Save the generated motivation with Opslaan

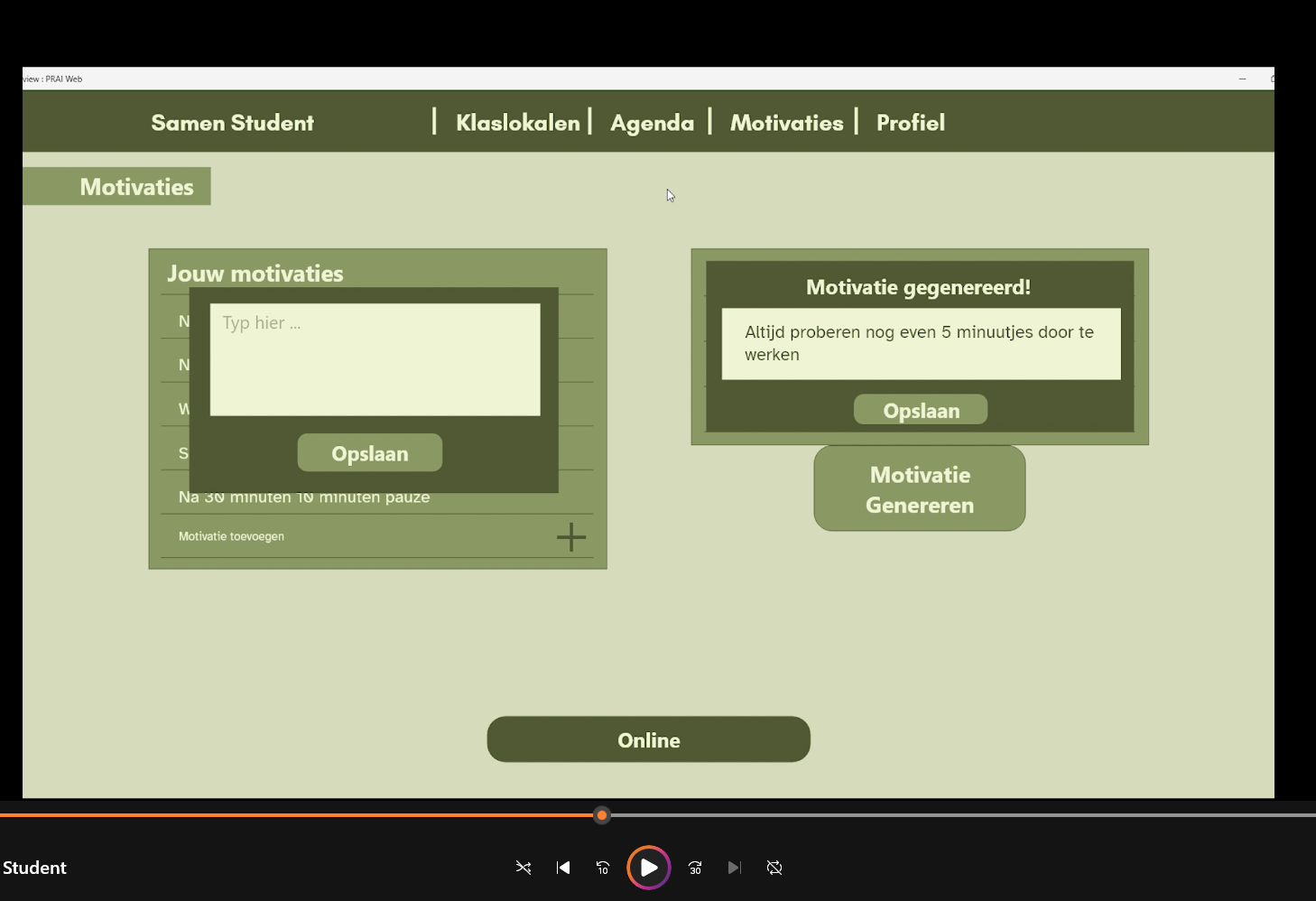(921, 411)
